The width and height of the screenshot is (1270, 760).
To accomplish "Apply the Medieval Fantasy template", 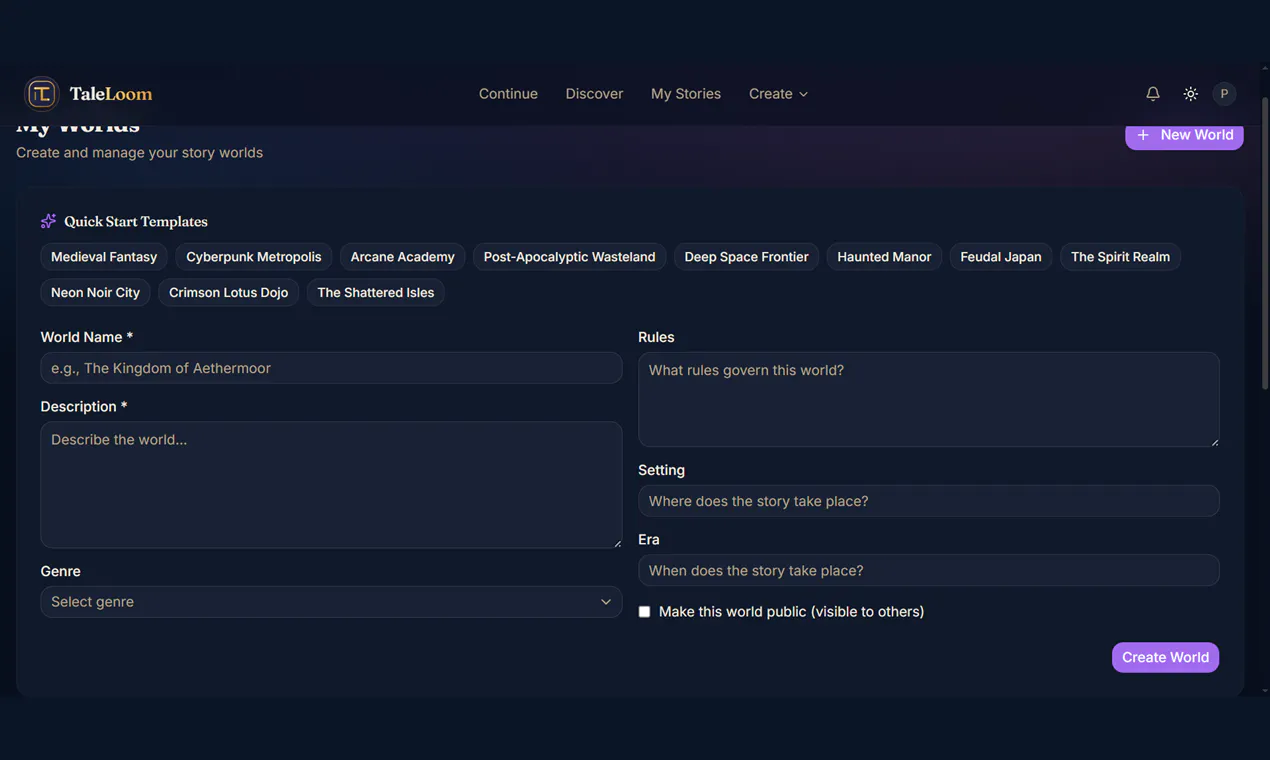I will click(104, 257).
